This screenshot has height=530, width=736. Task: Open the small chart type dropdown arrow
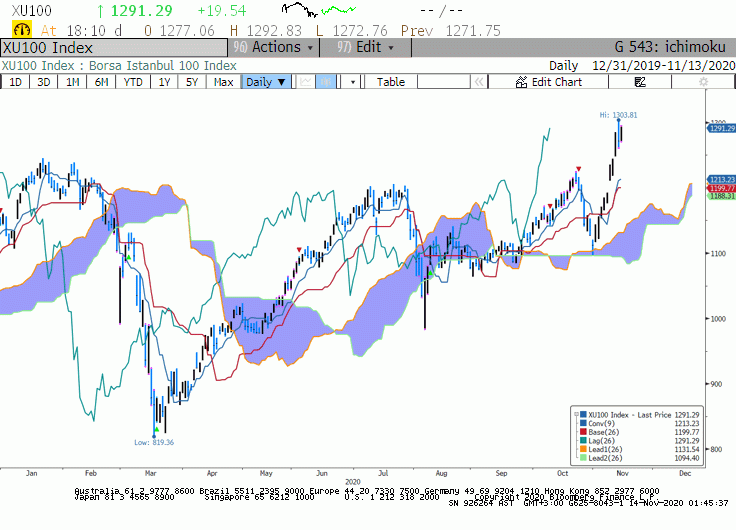click(x=353, y=83)
